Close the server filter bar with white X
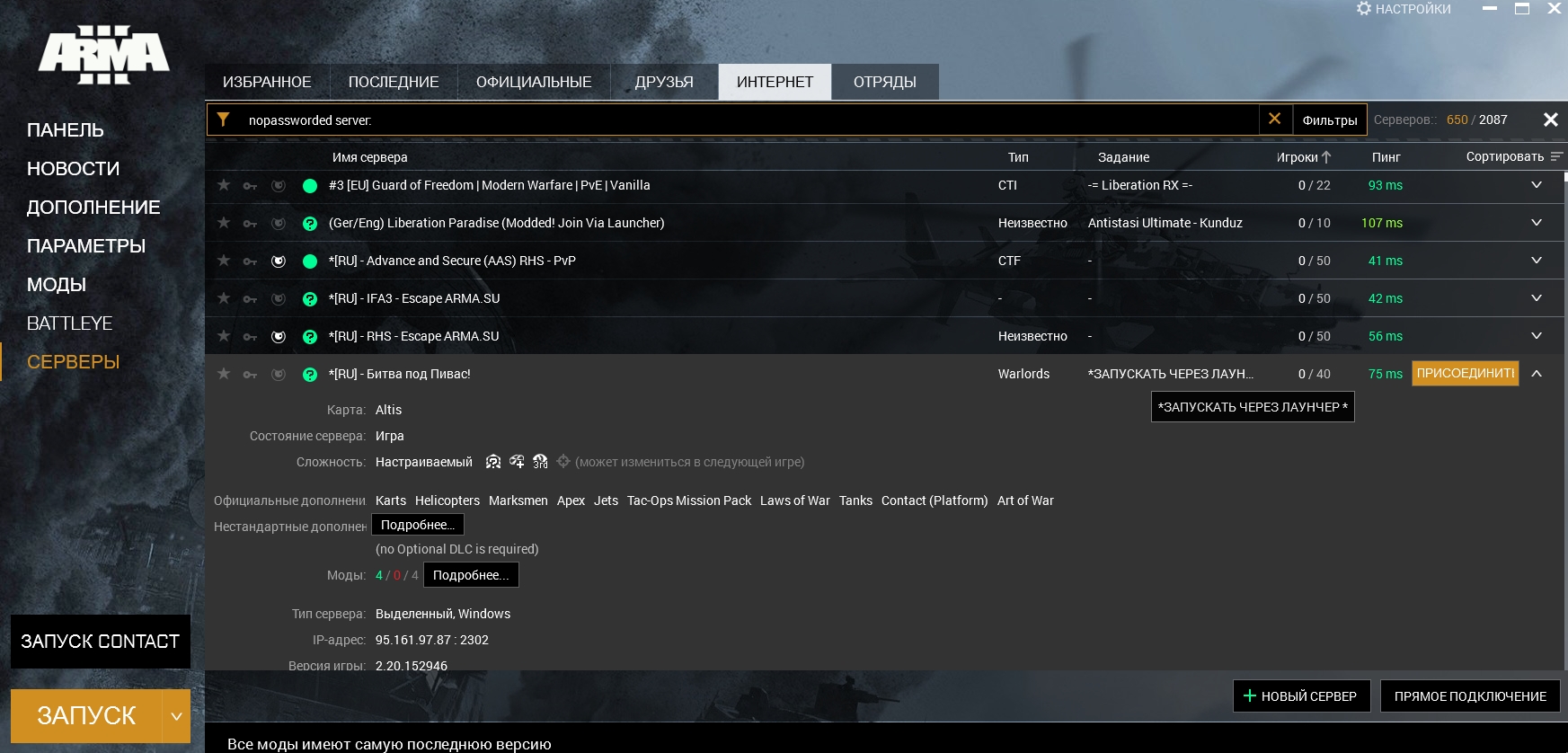Image resolution: width=1568 pixels, height=753 pixels. [x=1551, y=120]
